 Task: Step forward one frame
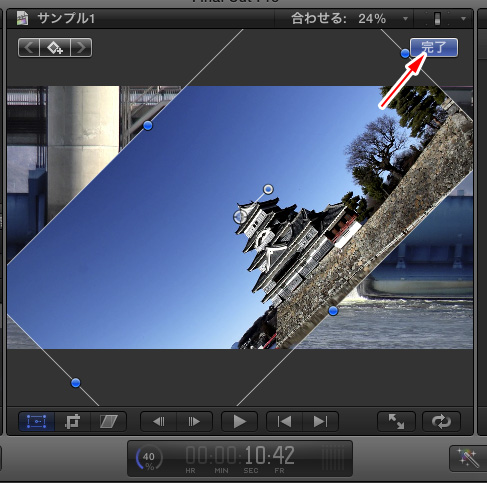(x=194, y=422)
